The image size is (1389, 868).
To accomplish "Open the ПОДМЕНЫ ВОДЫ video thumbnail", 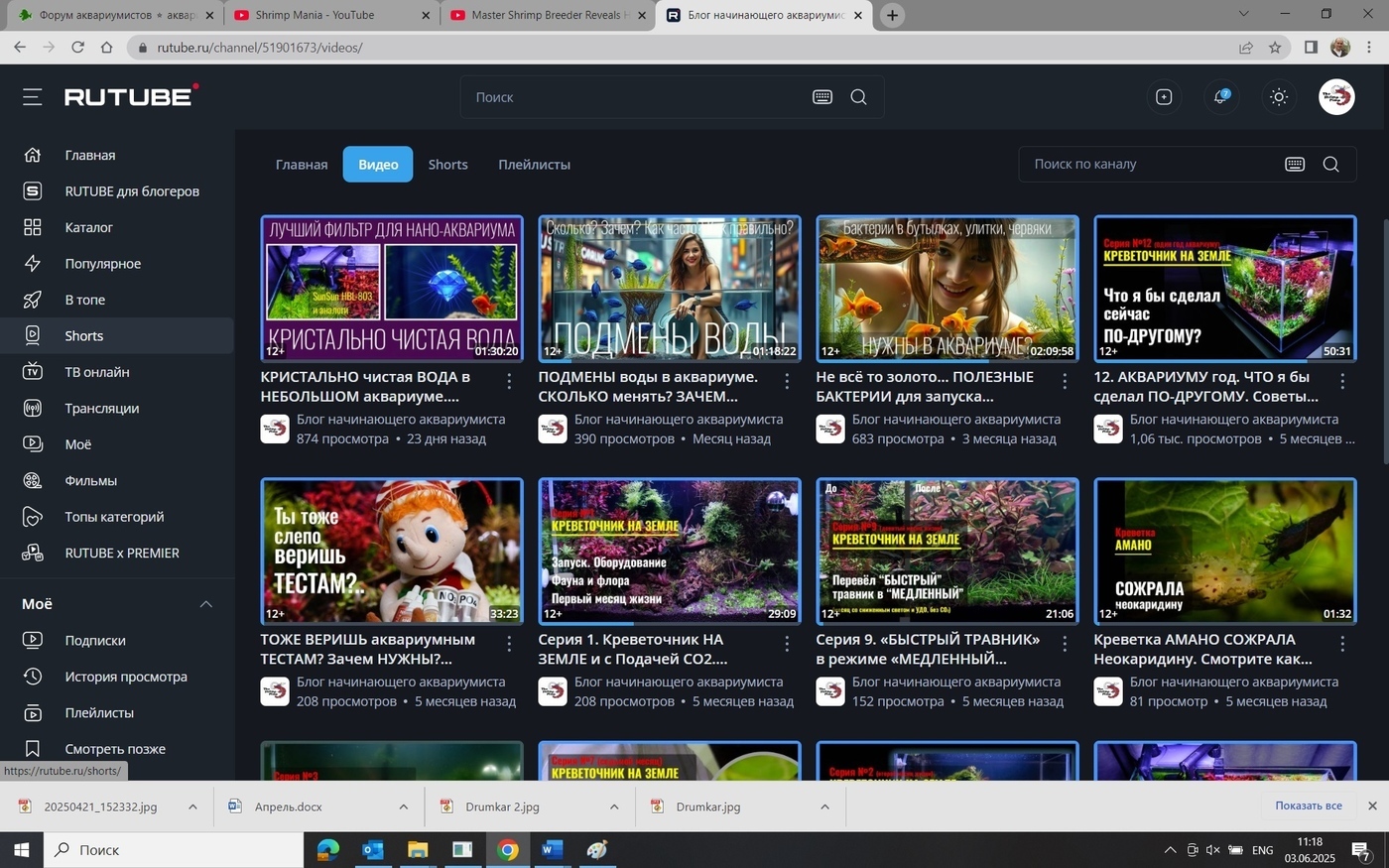I will (670, 288).
